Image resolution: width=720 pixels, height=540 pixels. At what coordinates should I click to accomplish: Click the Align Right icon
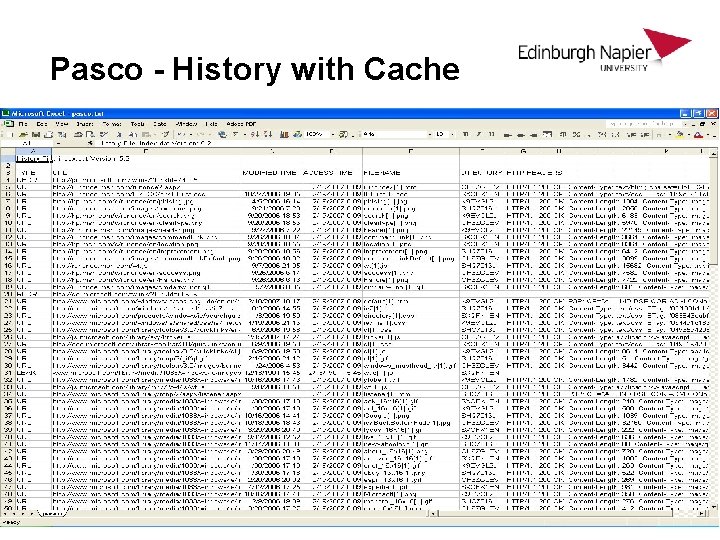point(534,135)
